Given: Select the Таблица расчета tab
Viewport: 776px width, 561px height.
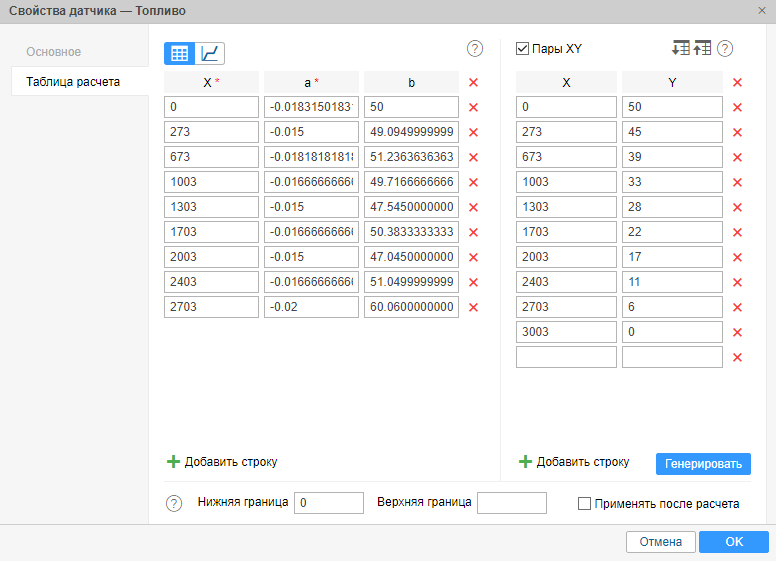Looking at the screenshot, I should pyautogui.click(x=73, y=82).
